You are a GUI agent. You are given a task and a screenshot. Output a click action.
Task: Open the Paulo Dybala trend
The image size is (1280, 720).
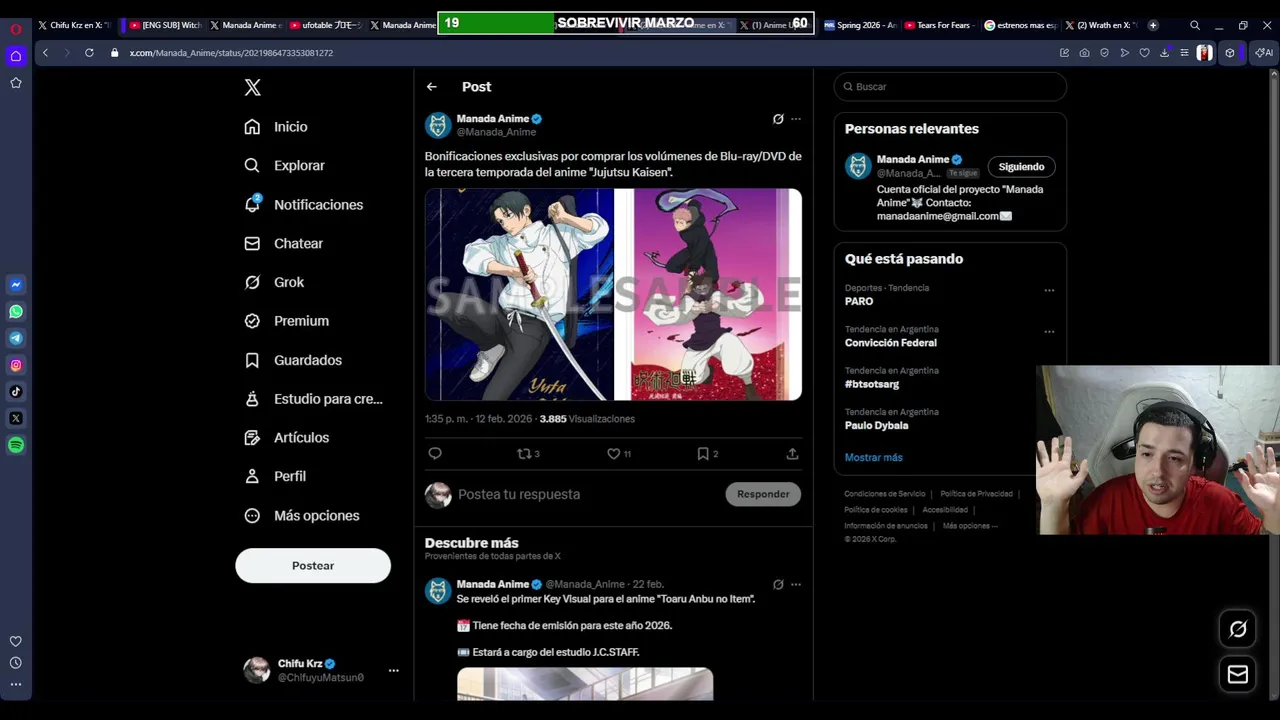point(877,425)
